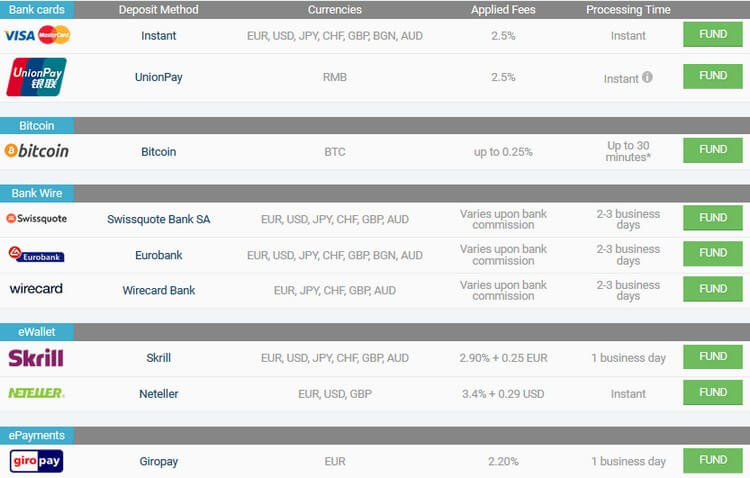
Task: Click the Skrill logo
Action: [x=36, y=358]
